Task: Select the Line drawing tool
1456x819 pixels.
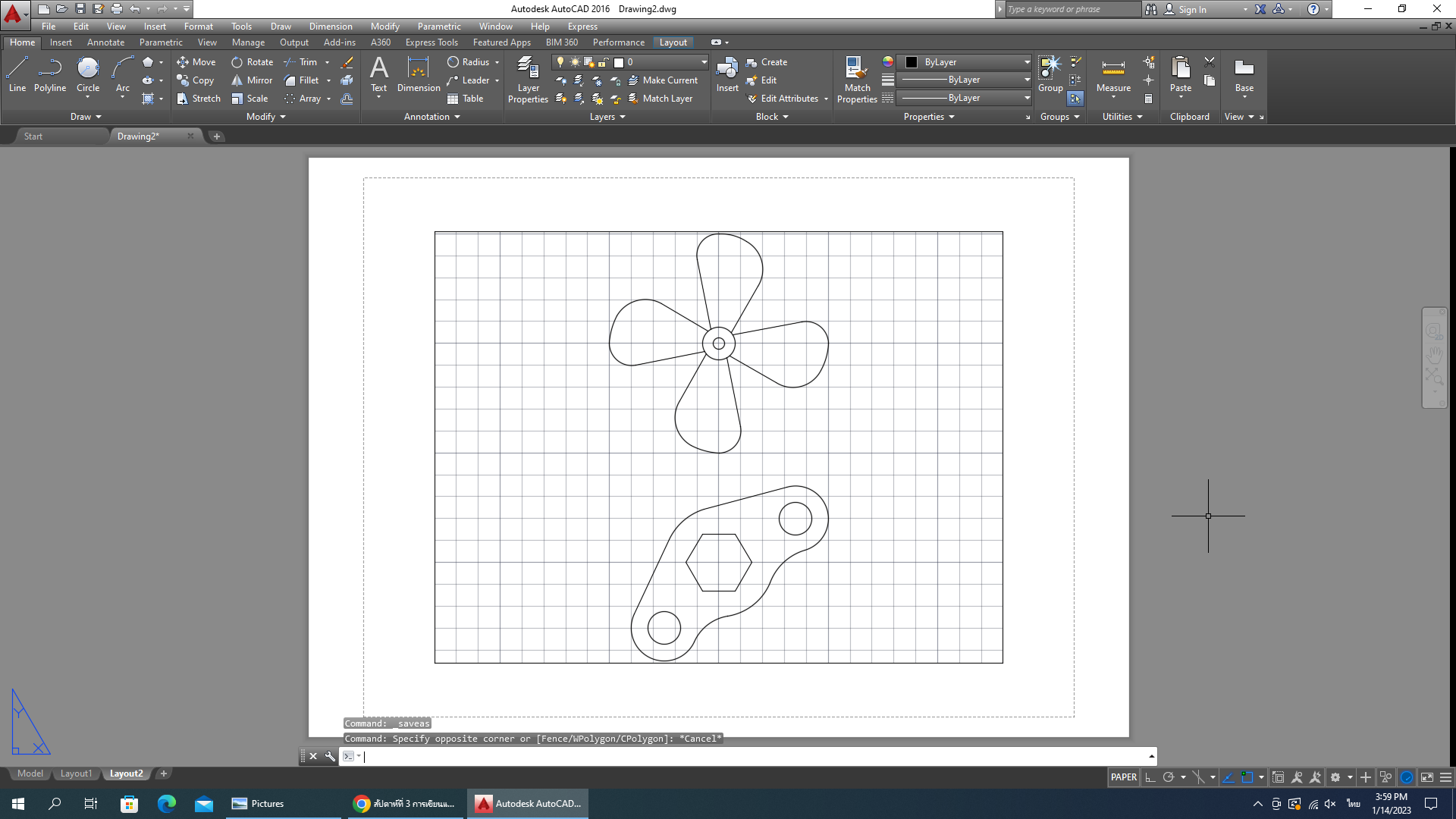Action: (x=17, y=74)
